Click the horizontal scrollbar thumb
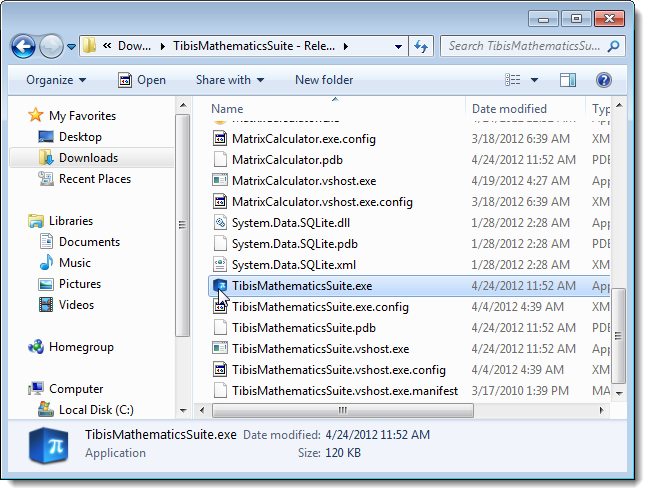650x495 pixels. [342, 410]
